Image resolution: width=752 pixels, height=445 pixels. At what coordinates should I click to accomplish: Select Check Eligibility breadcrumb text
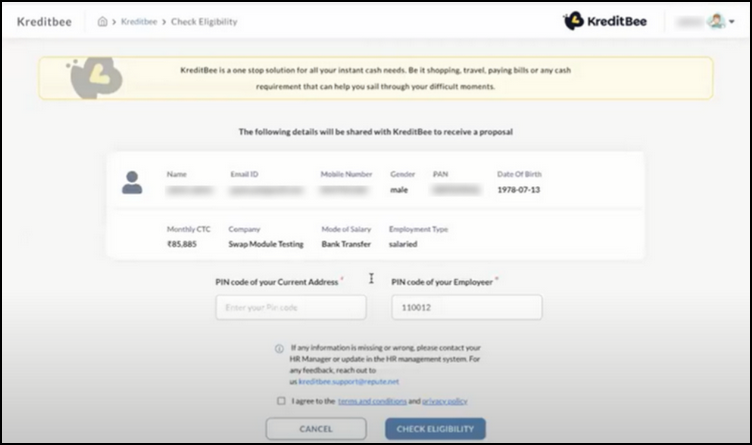tap(204, 22)
